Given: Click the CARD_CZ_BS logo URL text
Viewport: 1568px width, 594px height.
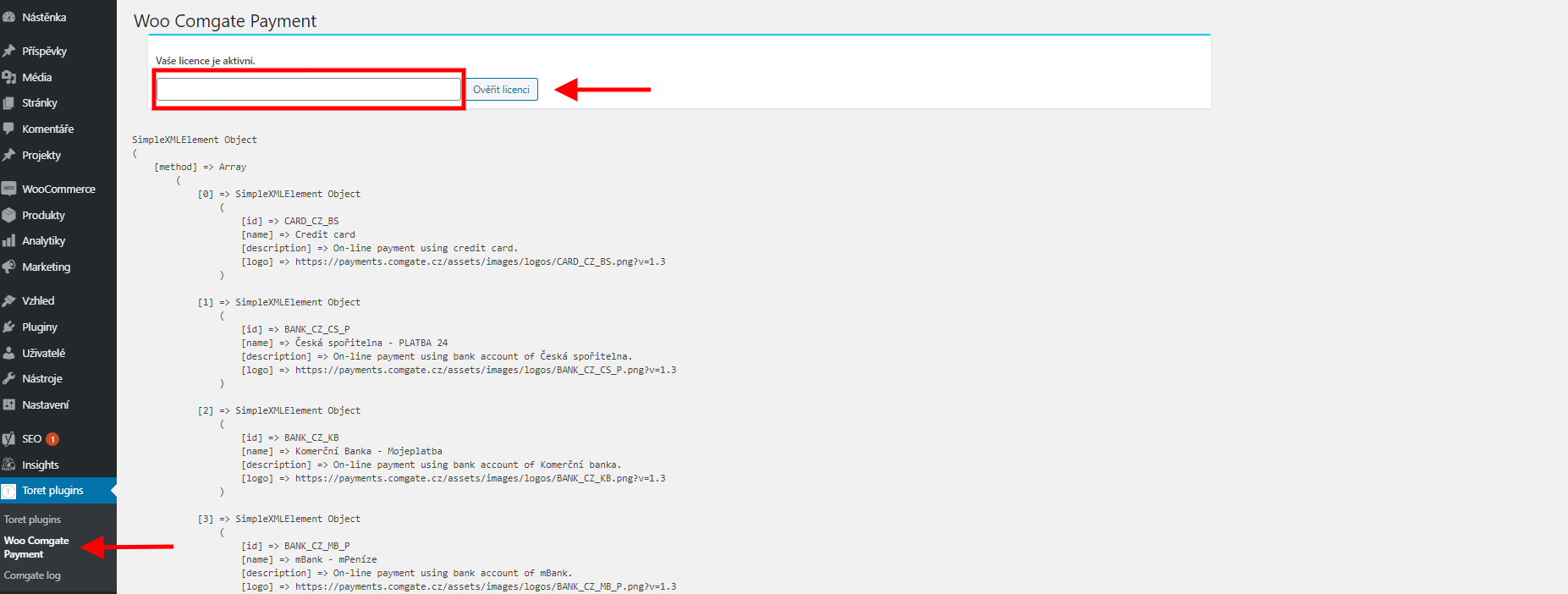Looking at the screenshot, I should pyautogui.click(x=480, y=261).
